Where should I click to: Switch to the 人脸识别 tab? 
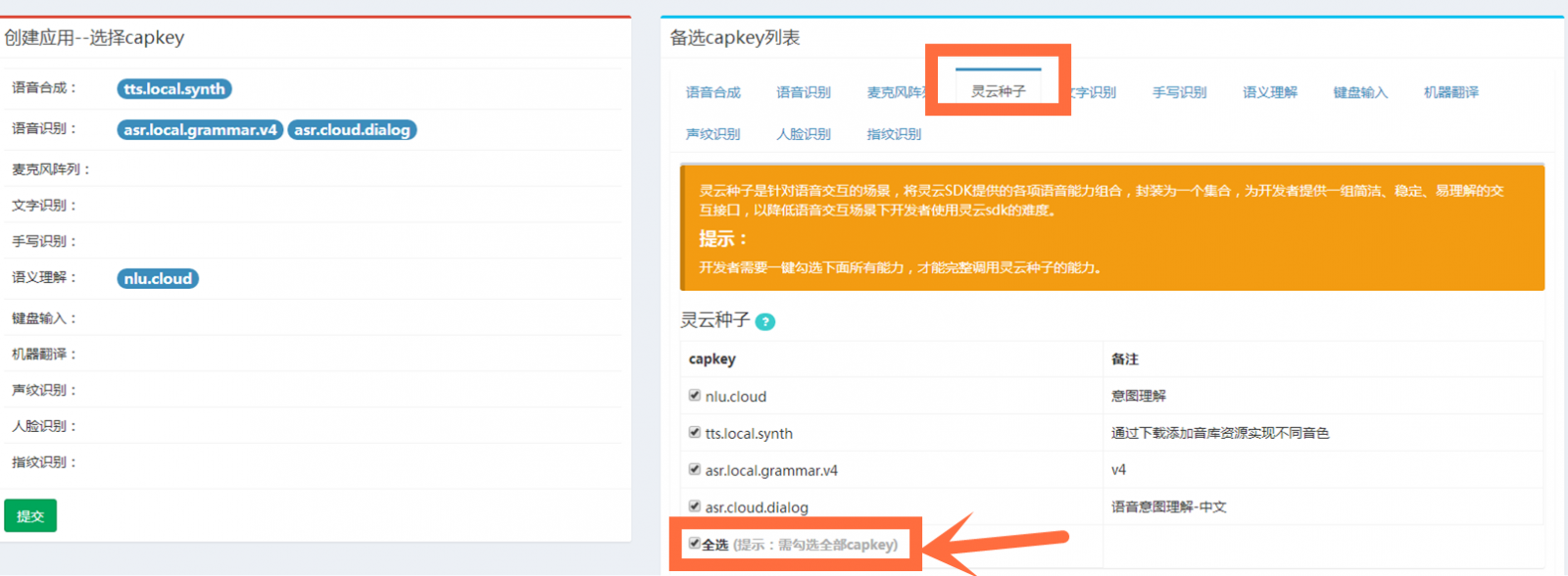[804, 134]
